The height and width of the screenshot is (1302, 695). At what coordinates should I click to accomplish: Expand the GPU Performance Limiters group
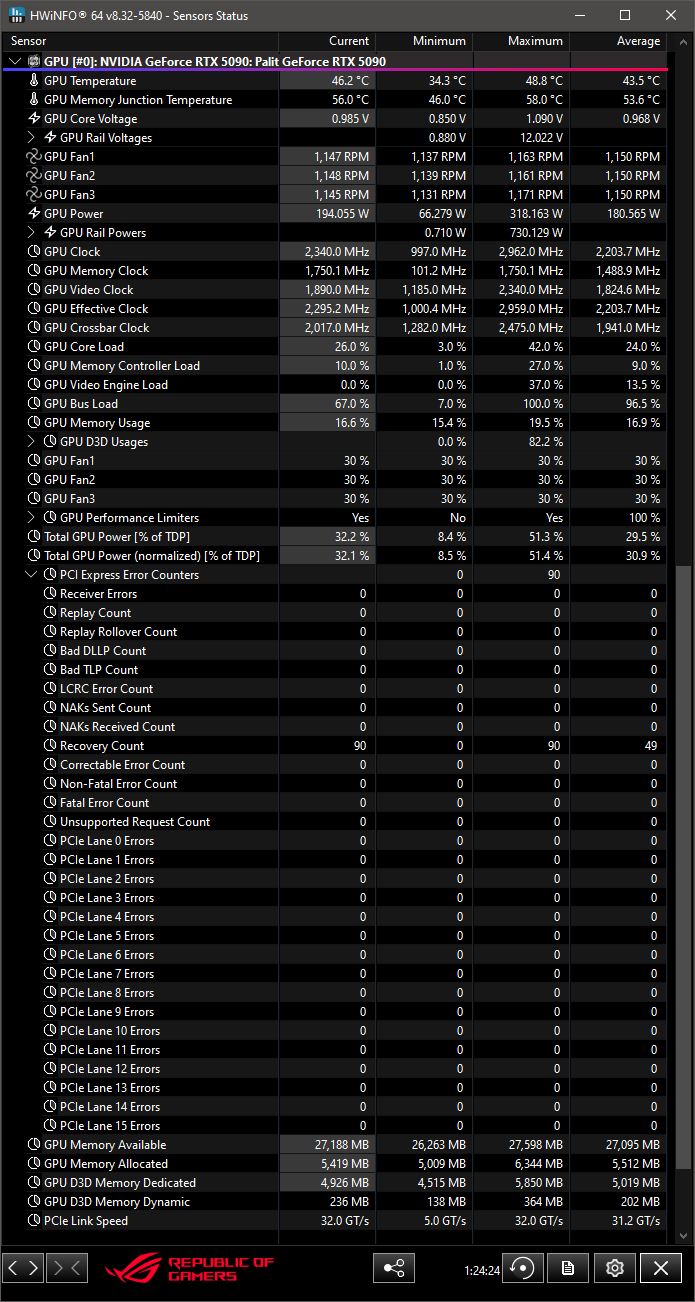31,518
